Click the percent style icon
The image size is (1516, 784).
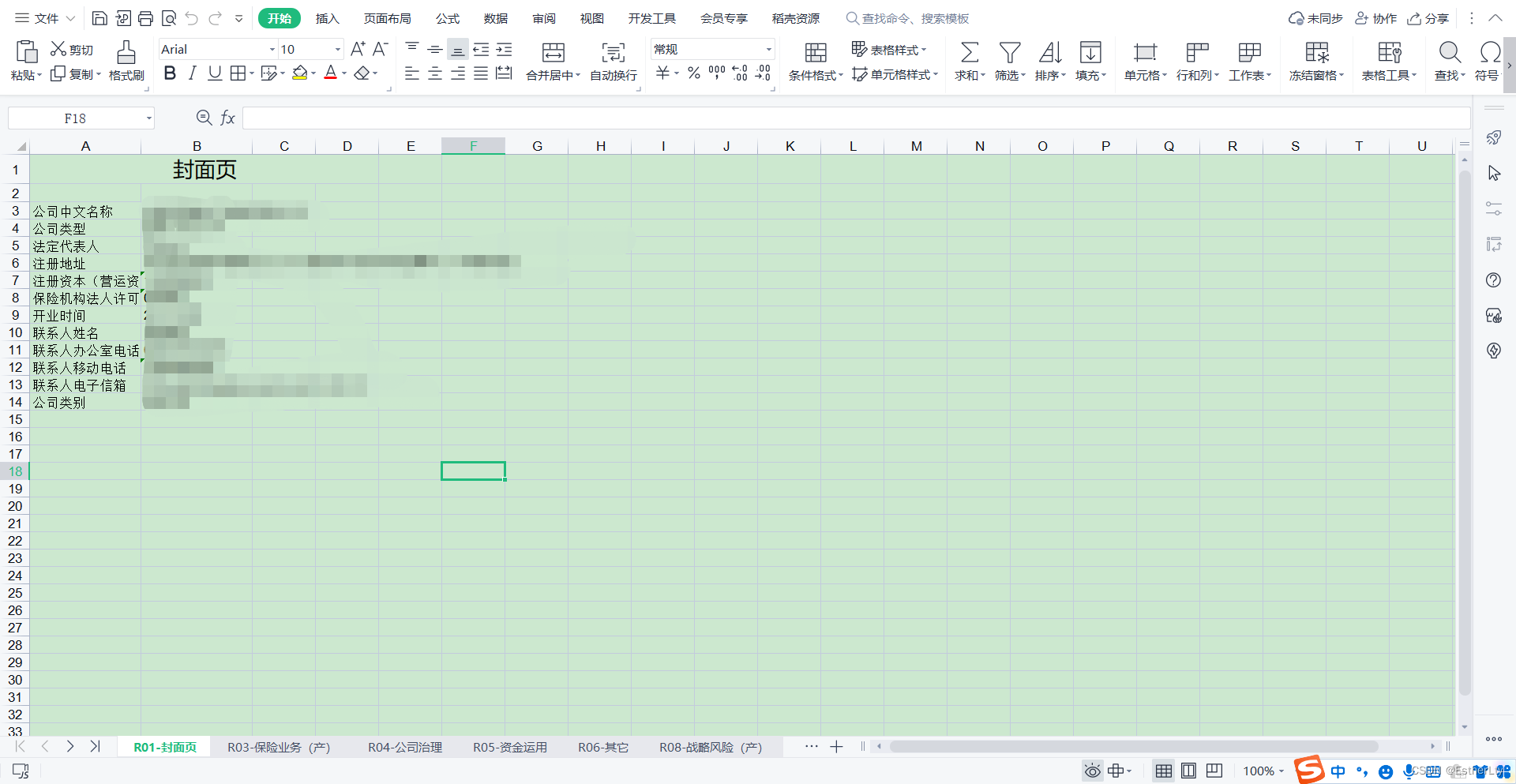click(694, 73)
